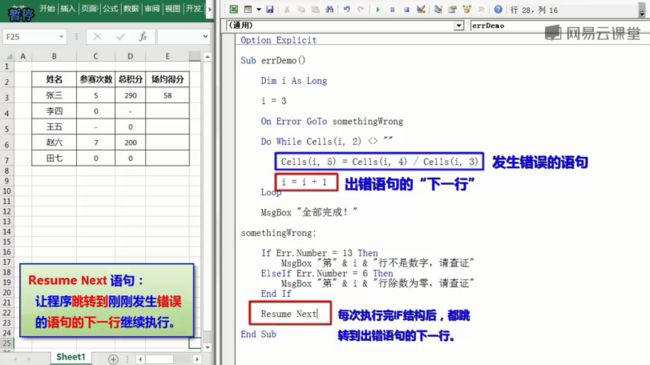The image size is (650, 365).
Task: Click the Dim i As Long line
Action: [294, 81]
